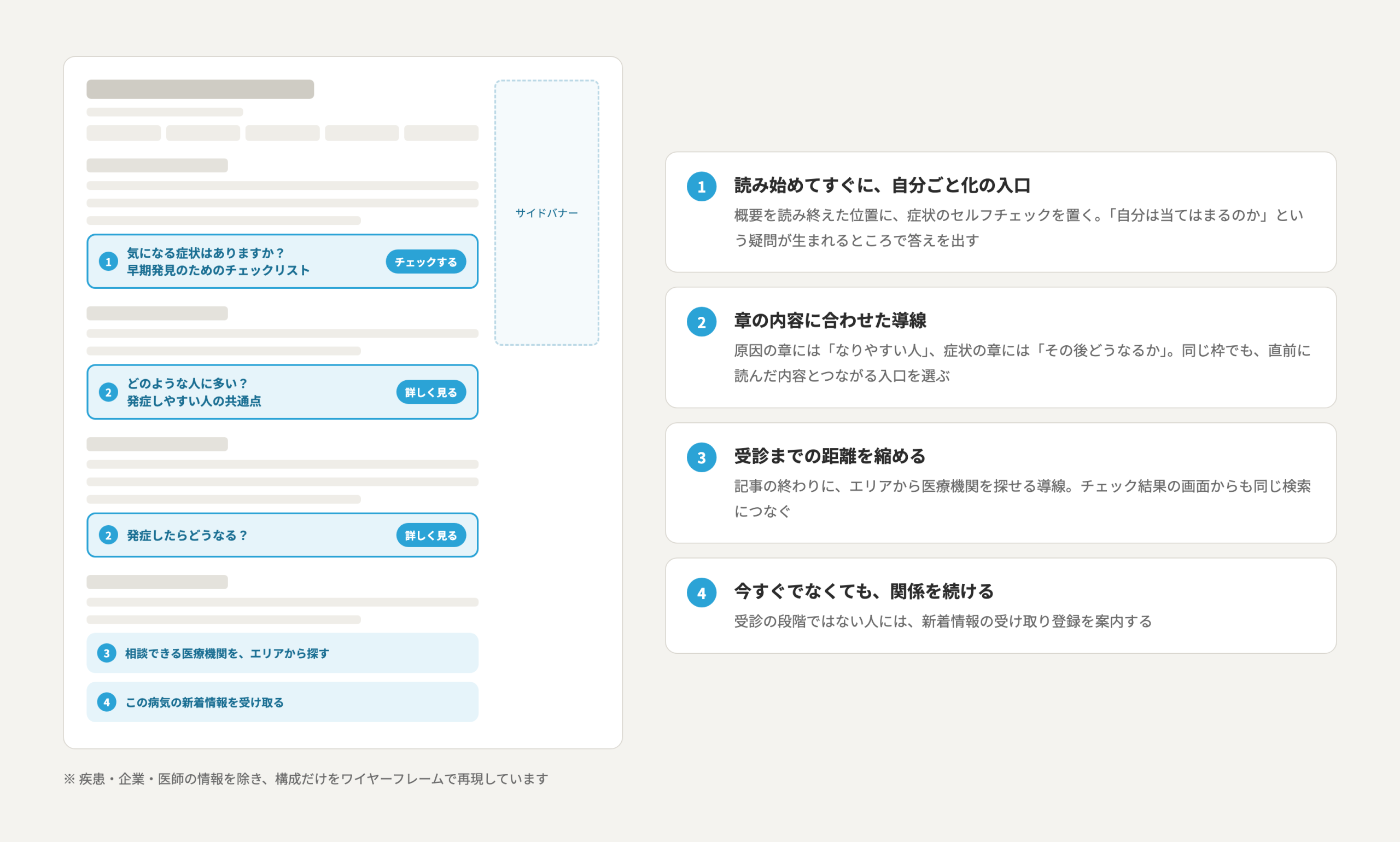Image resolution: width=1400 pixels, height=842 pixels.
Task: Click 詳しく見る in どのような人に多い？ banner
Action: pos(431,392)
